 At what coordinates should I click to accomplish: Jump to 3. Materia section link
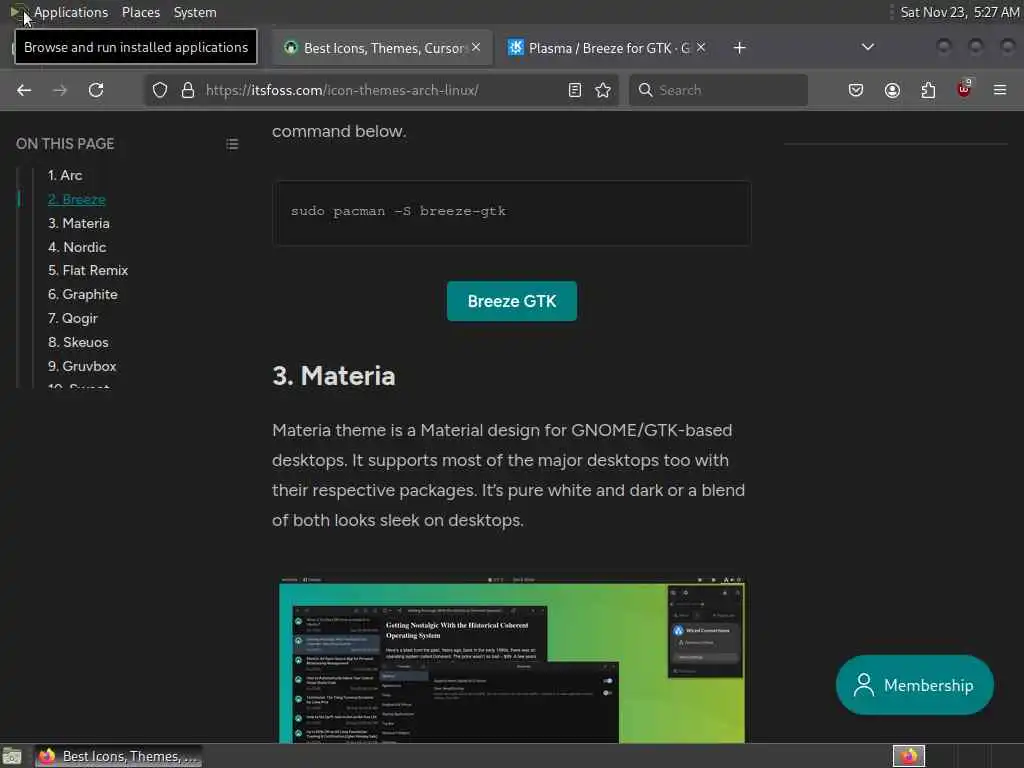(78, 223)
